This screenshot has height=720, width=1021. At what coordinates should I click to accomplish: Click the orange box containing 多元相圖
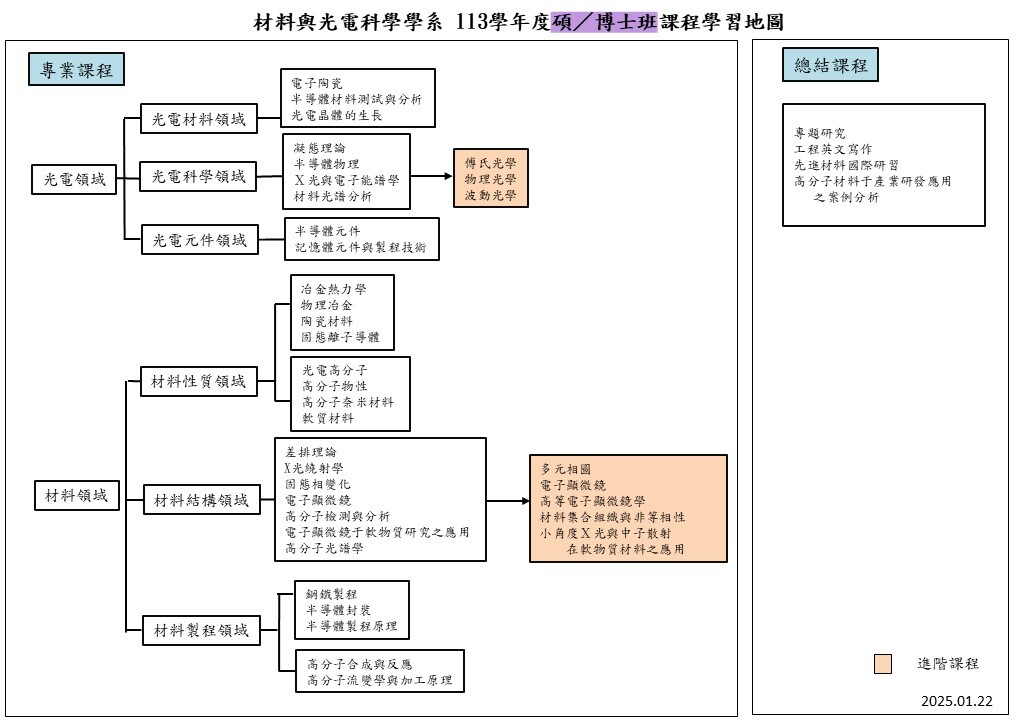coord(628,508)
